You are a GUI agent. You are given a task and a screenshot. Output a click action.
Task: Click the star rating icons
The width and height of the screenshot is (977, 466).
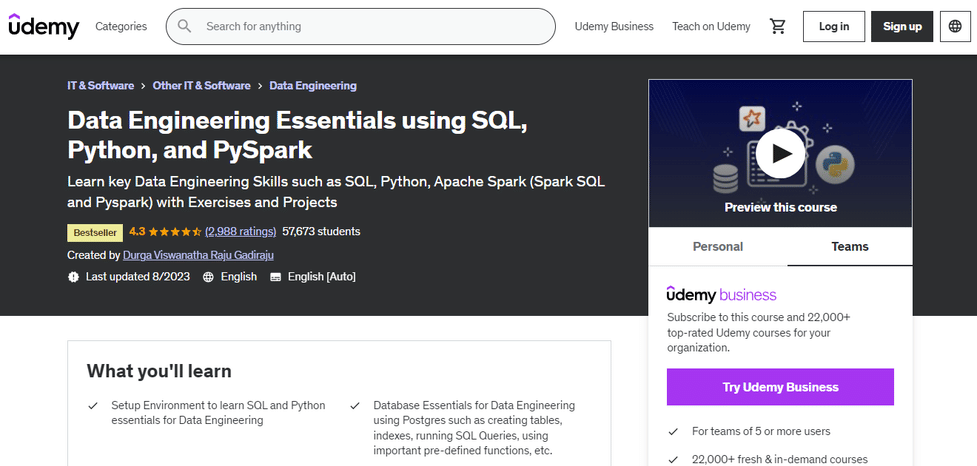pyautogui.click(x=175, y=232)
